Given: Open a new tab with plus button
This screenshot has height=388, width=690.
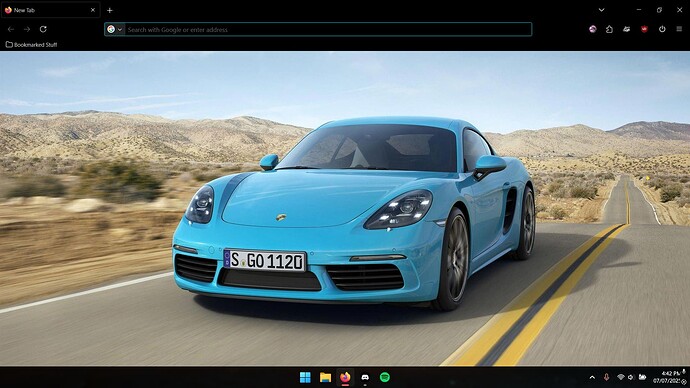Looking at the screenshot, I should [110, 10].
